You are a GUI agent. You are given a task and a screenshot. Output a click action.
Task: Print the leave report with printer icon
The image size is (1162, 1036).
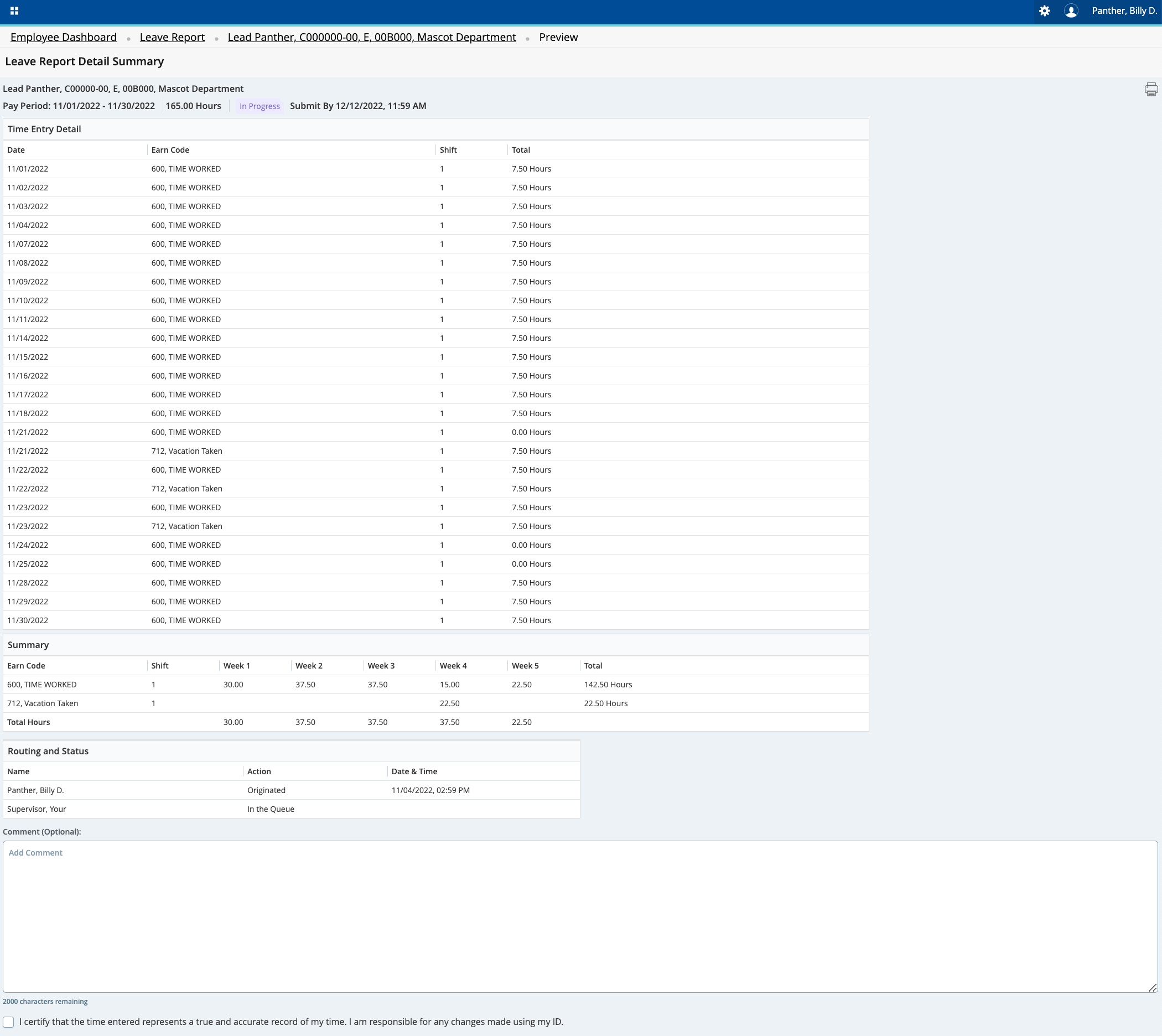1150,89
